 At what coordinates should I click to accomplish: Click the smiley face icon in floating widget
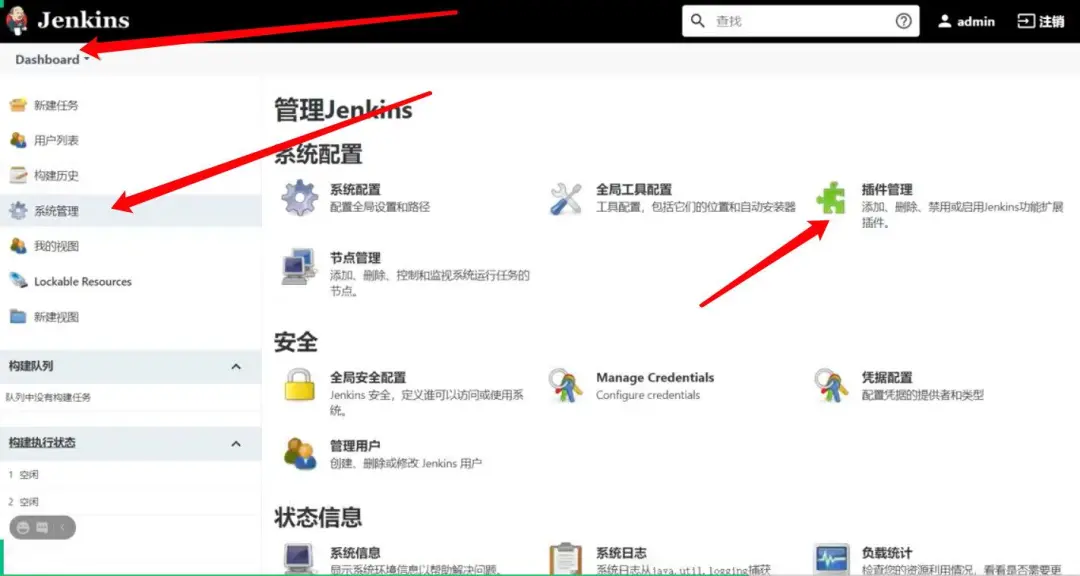[x=23, y=528]
